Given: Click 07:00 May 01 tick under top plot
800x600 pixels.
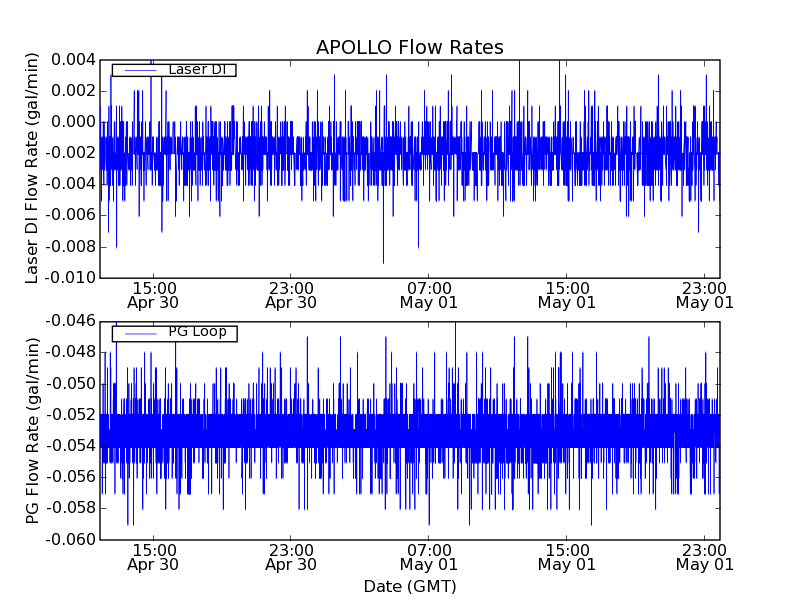Looking at the screenshot, I should pyautogui.click(x=429, y=294).
